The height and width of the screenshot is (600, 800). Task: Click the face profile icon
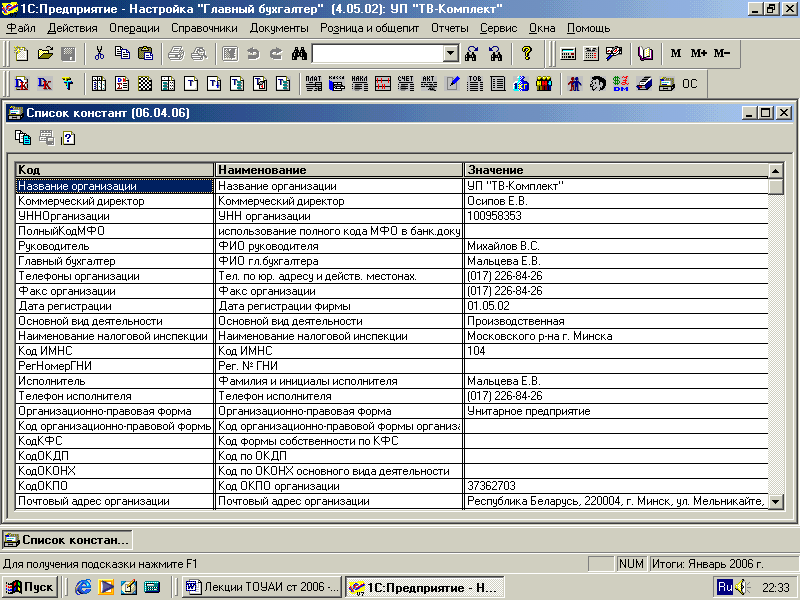[597, 84]
